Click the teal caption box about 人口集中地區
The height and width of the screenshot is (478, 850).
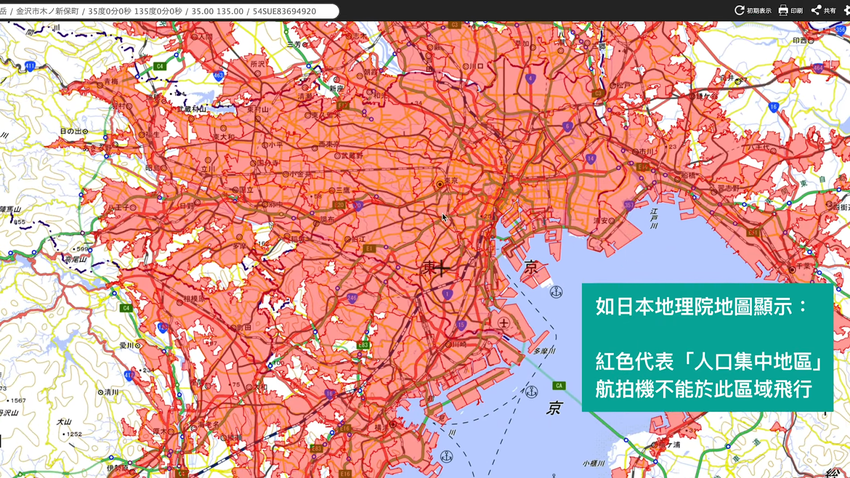click(x=707, y=347)
